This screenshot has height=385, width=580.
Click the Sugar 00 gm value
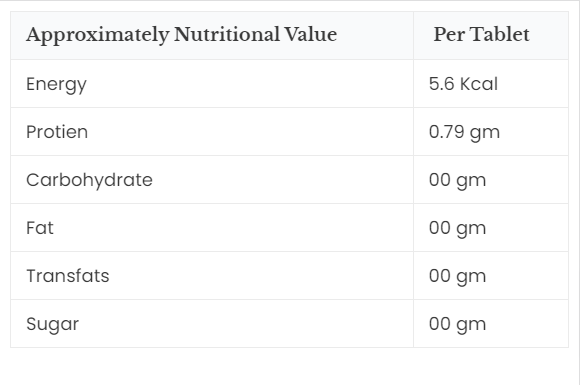[x=457, y=325]
